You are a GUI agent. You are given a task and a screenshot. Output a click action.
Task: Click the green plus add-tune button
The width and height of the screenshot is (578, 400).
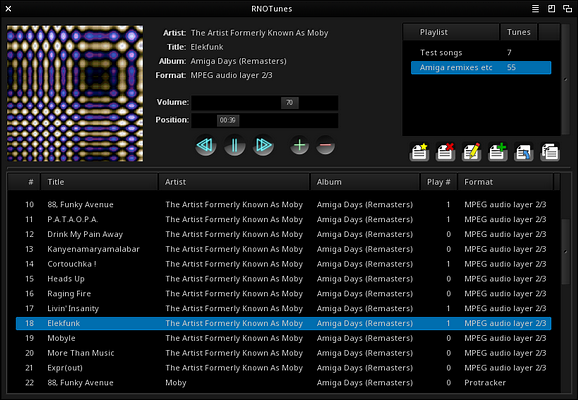point(299,145)
